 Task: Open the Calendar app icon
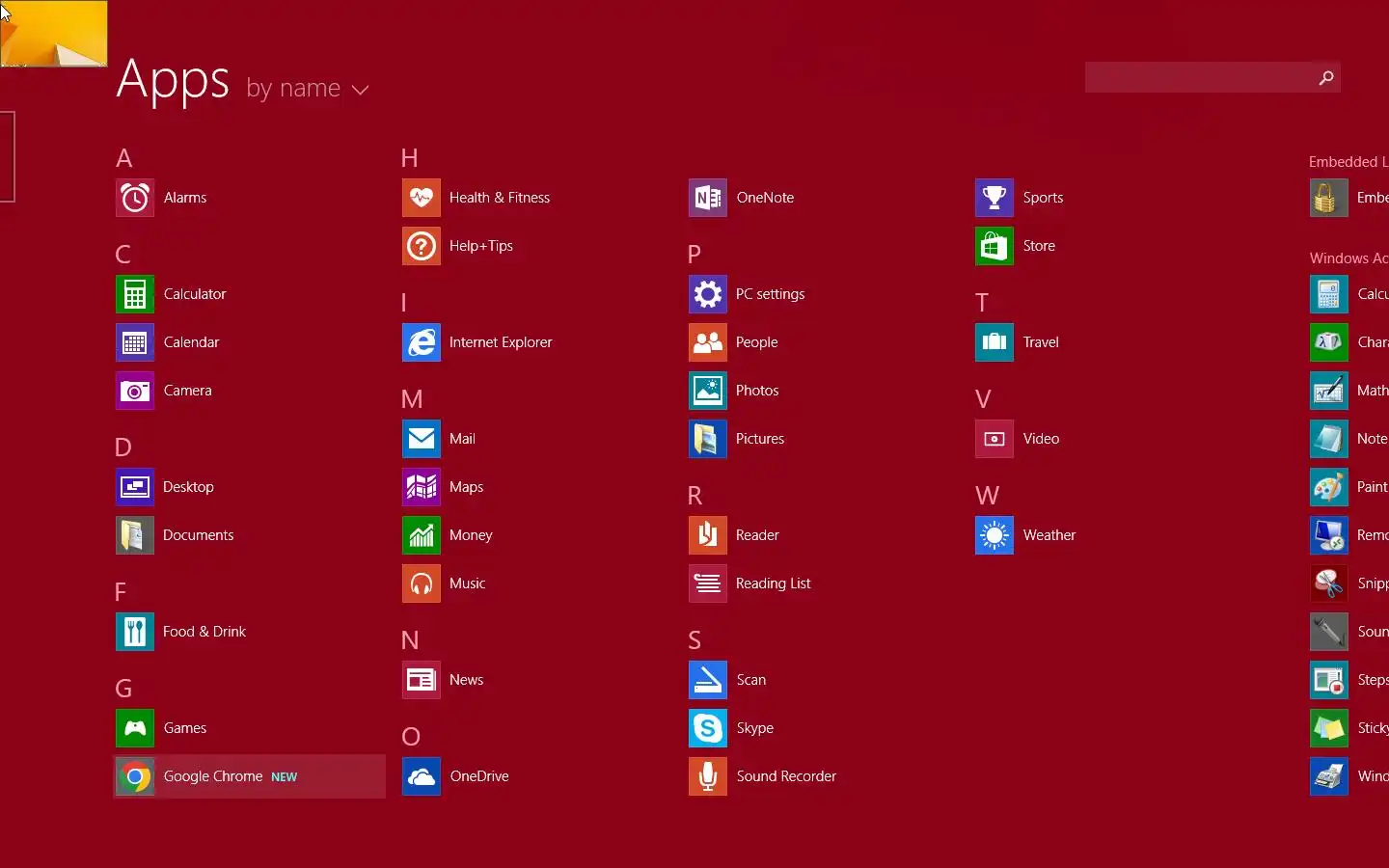coord(135,342)
